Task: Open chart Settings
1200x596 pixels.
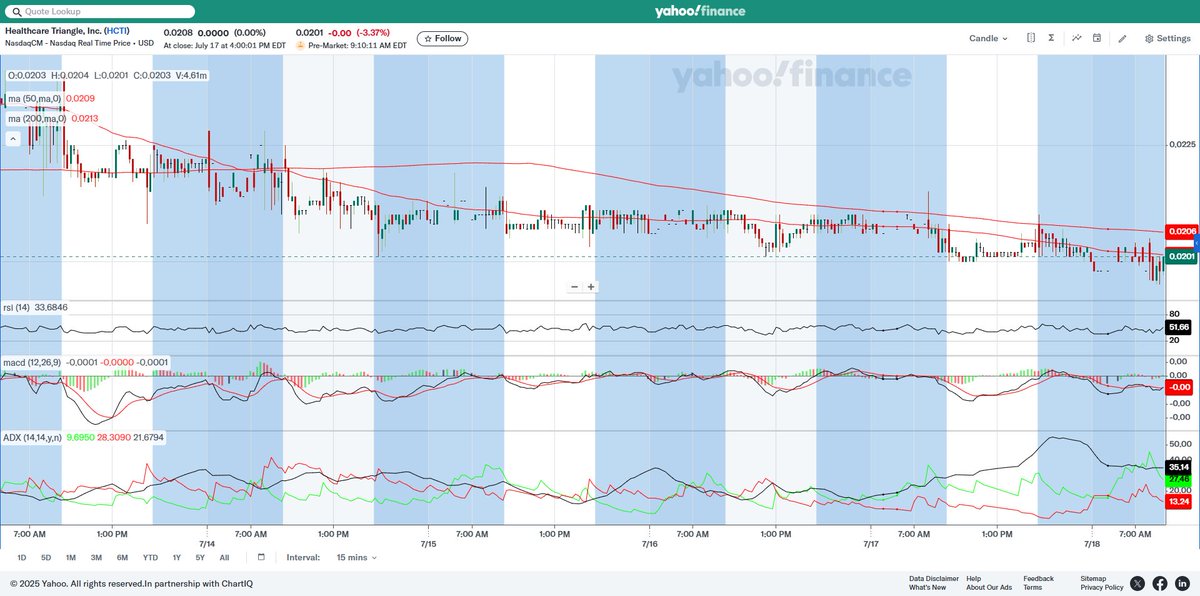Action: [x=1168, y=38]
